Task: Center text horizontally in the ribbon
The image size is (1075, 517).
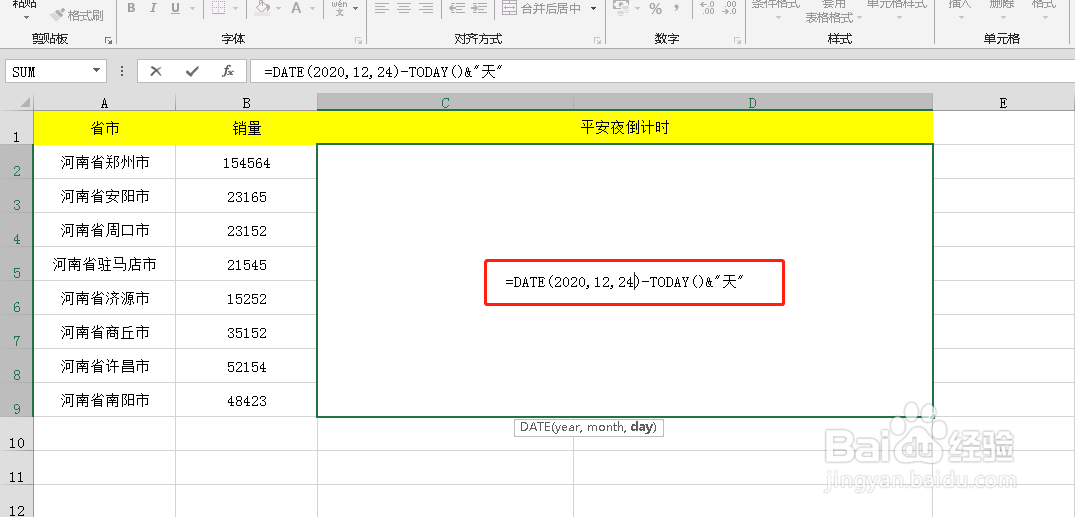Action: [x=404, y=8]
